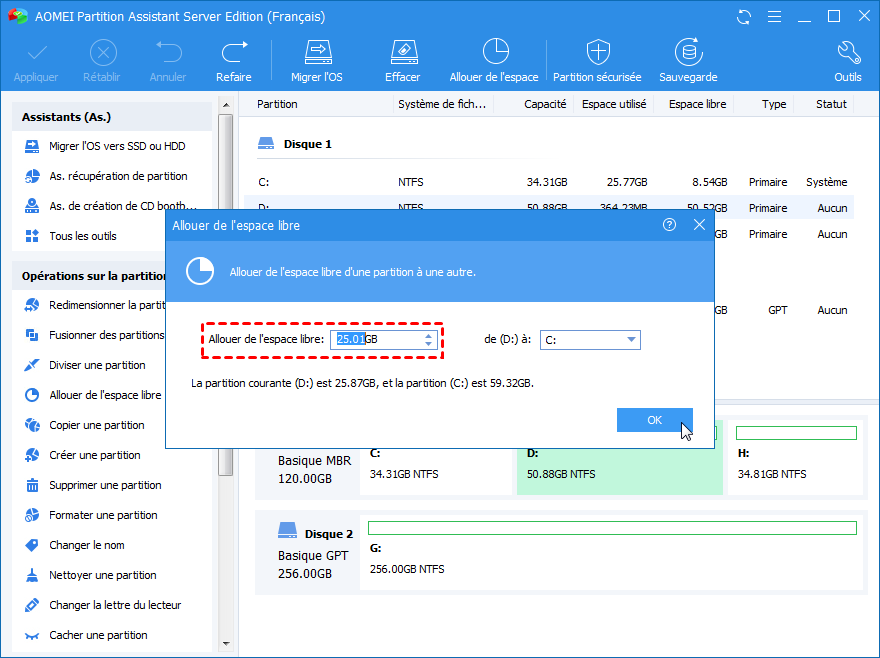Click the Statut column header
This screenshot has width=880, height=658.
(x=831, y=104)
